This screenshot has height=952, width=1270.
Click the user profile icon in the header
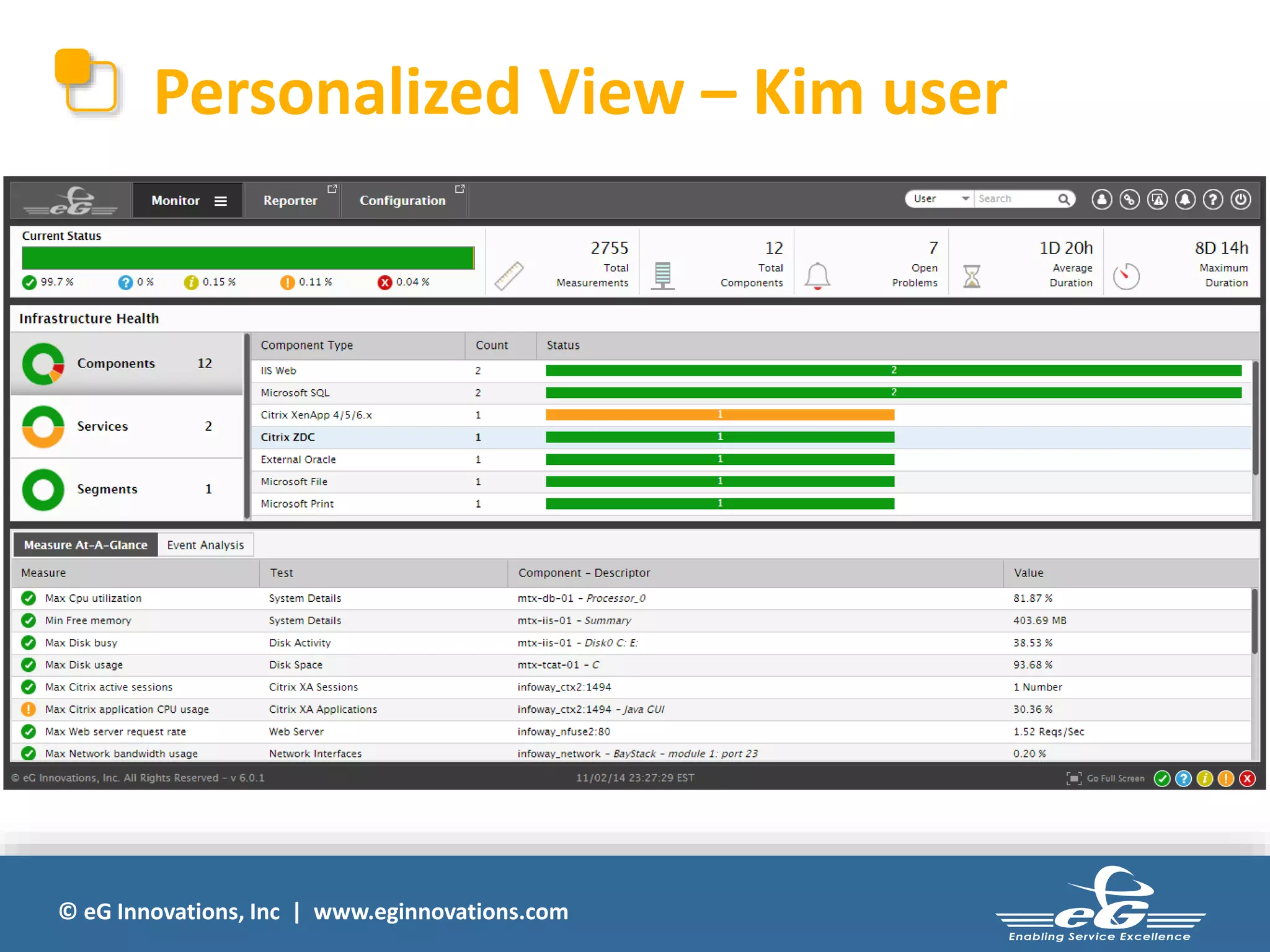pyautogui.click(x=1101, y=200)
